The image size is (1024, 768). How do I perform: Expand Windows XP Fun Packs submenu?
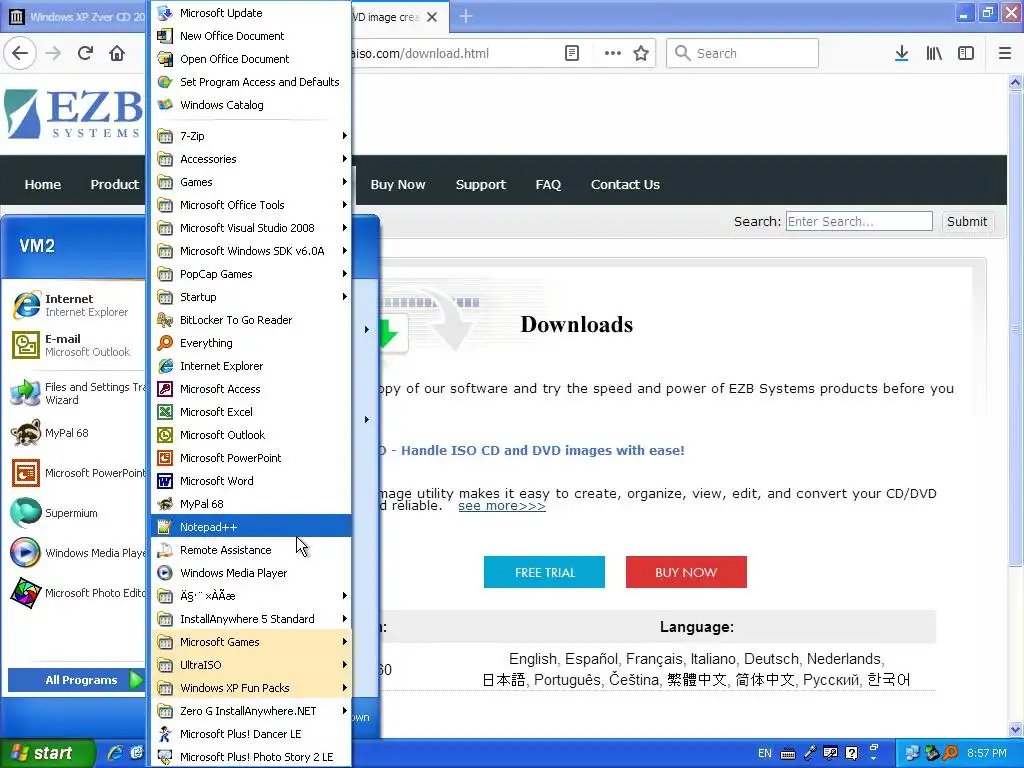tap(251, 688)
